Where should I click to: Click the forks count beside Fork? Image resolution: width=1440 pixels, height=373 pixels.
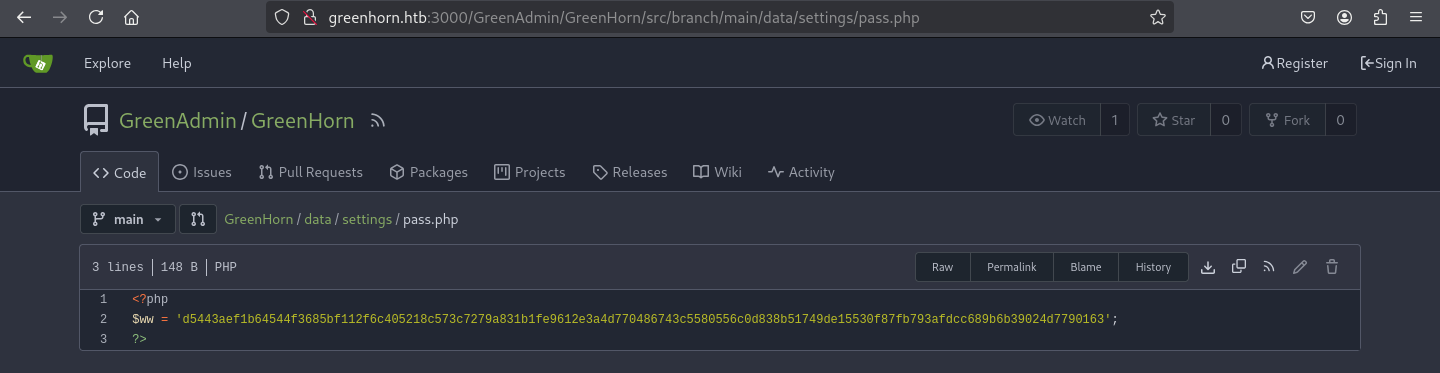(1340, 120)
